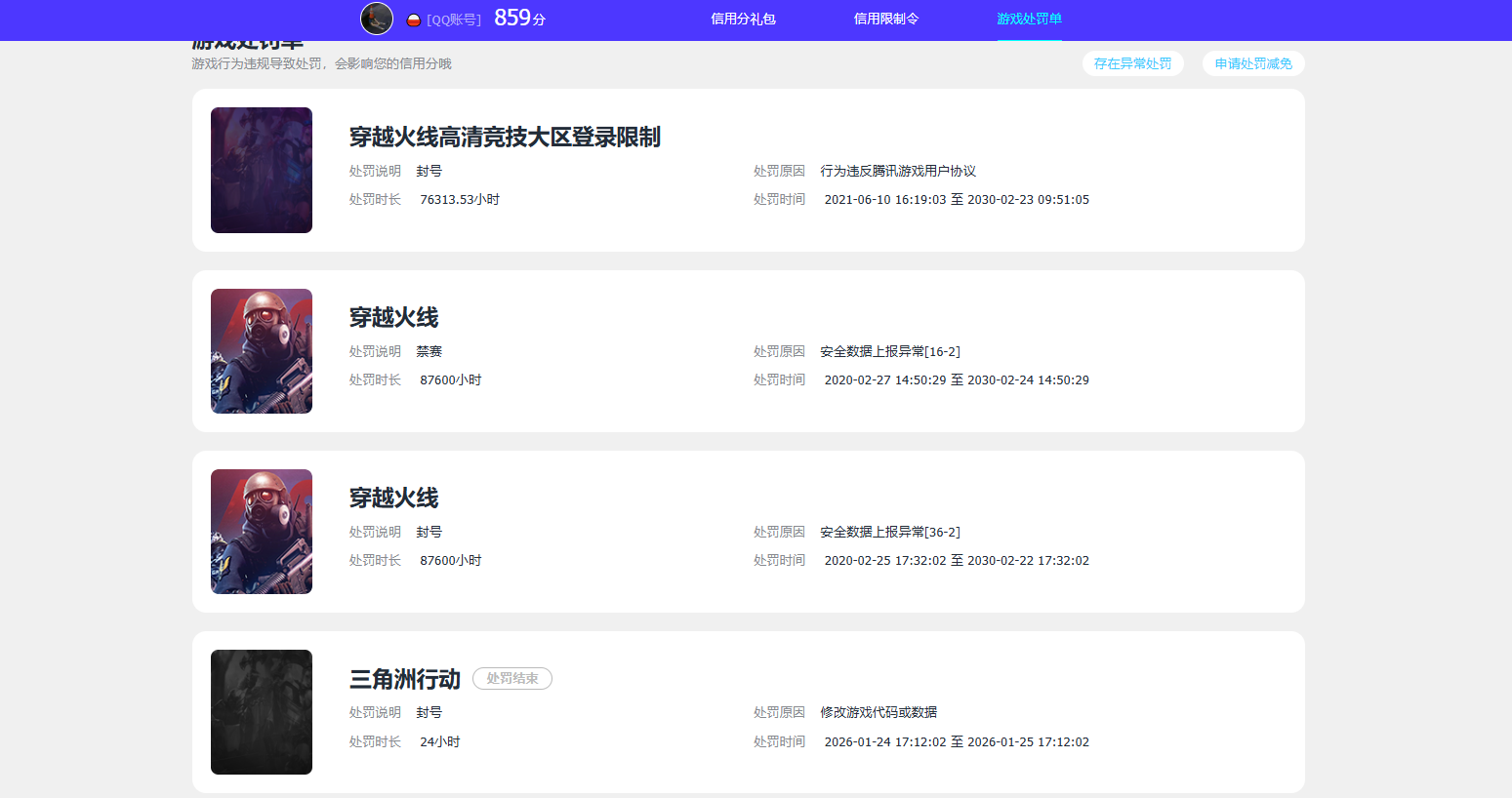Viewport: 1512px width, 798px height.
Task: Click the 穿越火线 title of the 禁赛 card
Action: 394,317
